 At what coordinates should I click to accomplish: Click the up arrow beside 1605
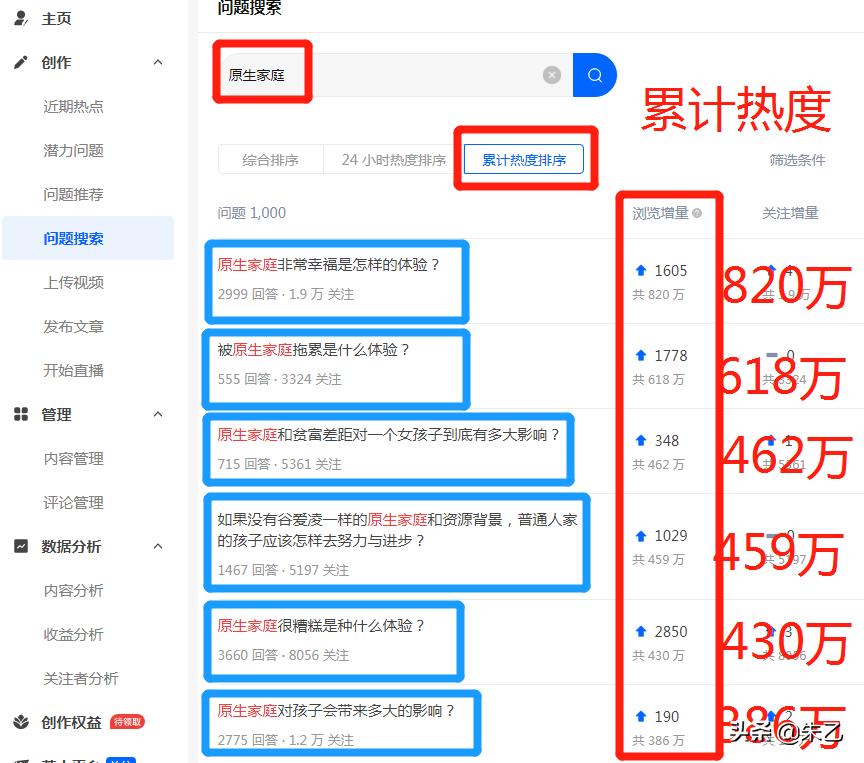point(640,270)
